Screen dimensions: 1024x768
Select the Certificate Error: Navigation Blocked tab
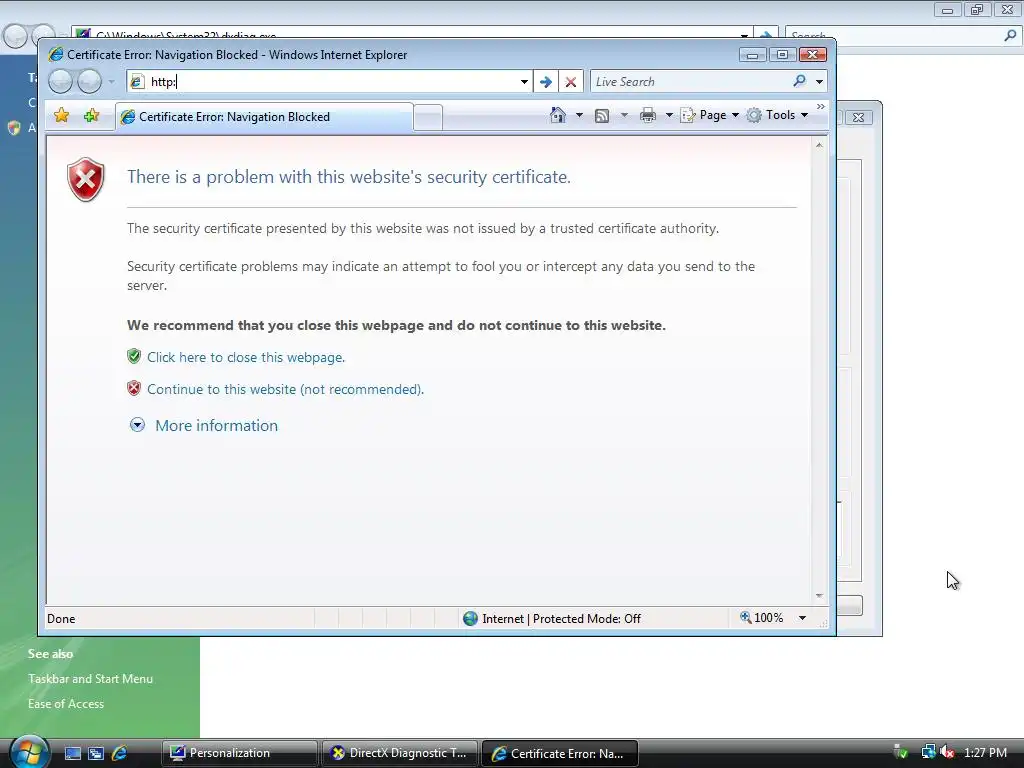coord(264,117)
